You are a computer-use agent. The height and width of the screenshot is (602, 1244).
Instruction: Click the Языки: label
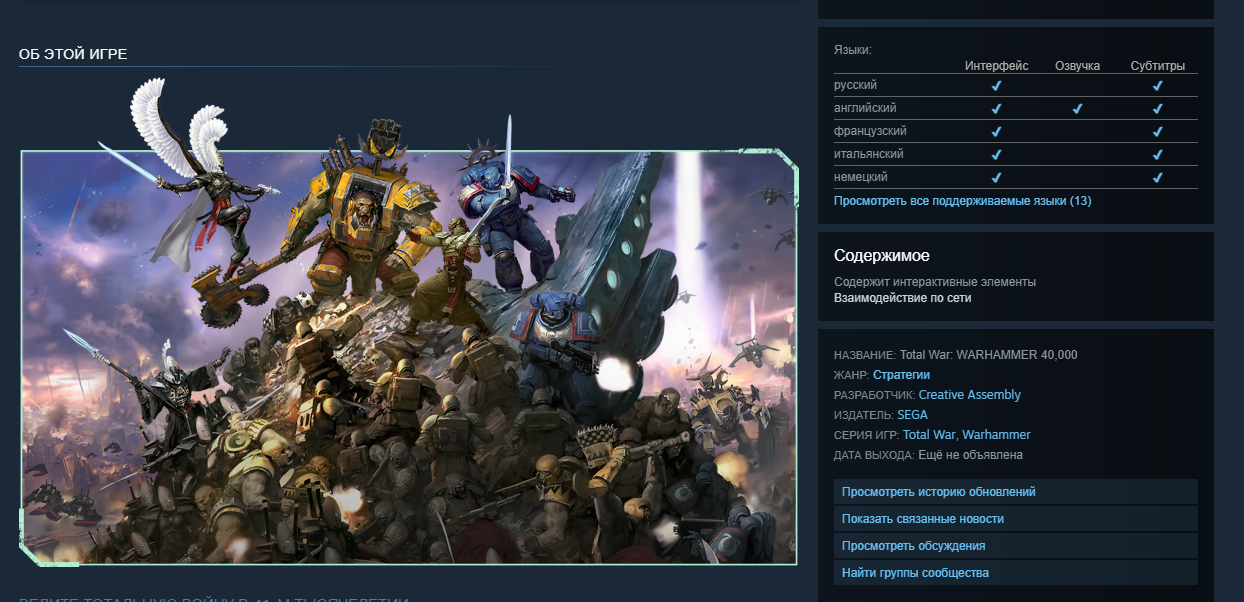[853, 49]
